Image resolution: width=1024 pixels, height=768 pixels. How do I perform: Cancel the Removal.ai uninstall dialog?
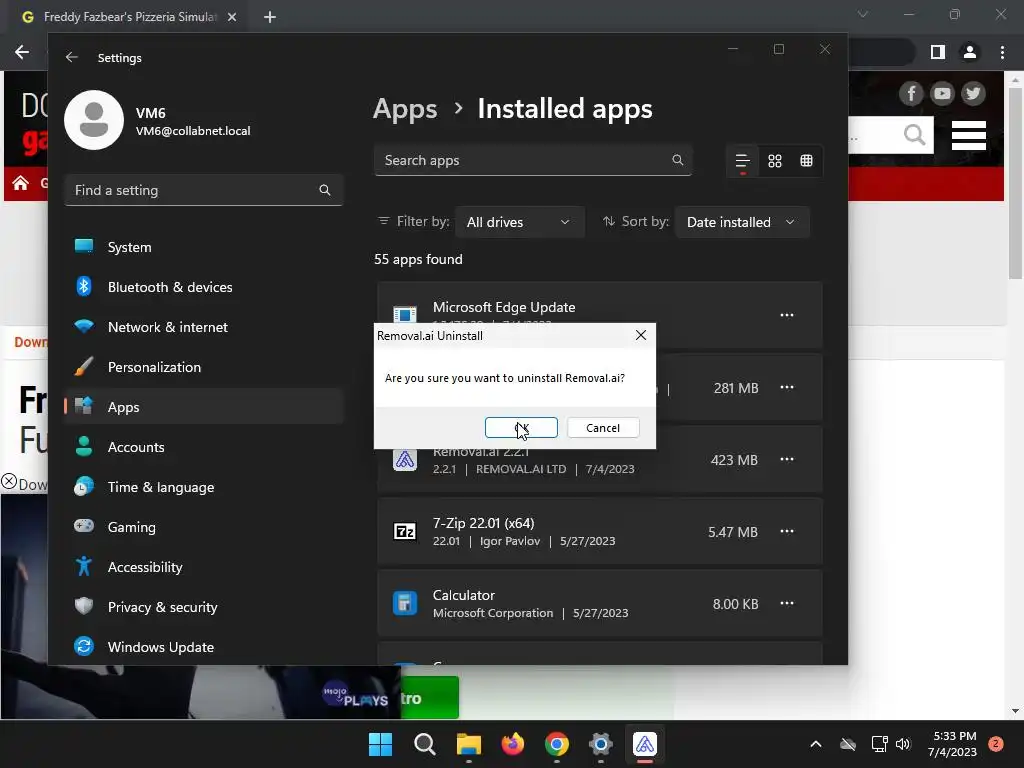click(x=603, y=428)
